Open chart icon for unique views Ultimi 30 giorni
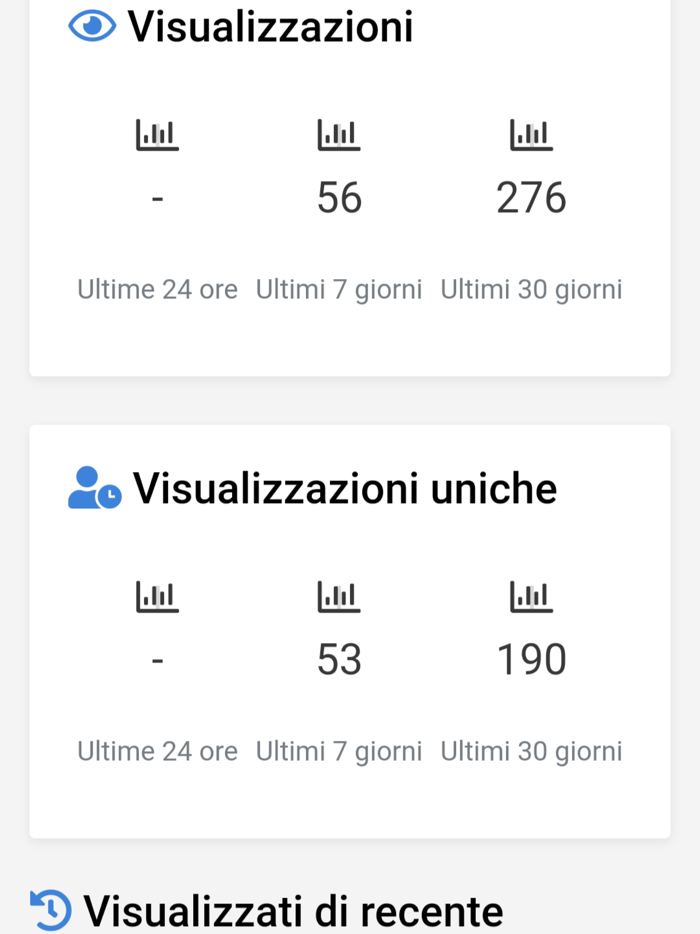Image resolution: width=700 pixels, height=934 pixels. point(531,597)
